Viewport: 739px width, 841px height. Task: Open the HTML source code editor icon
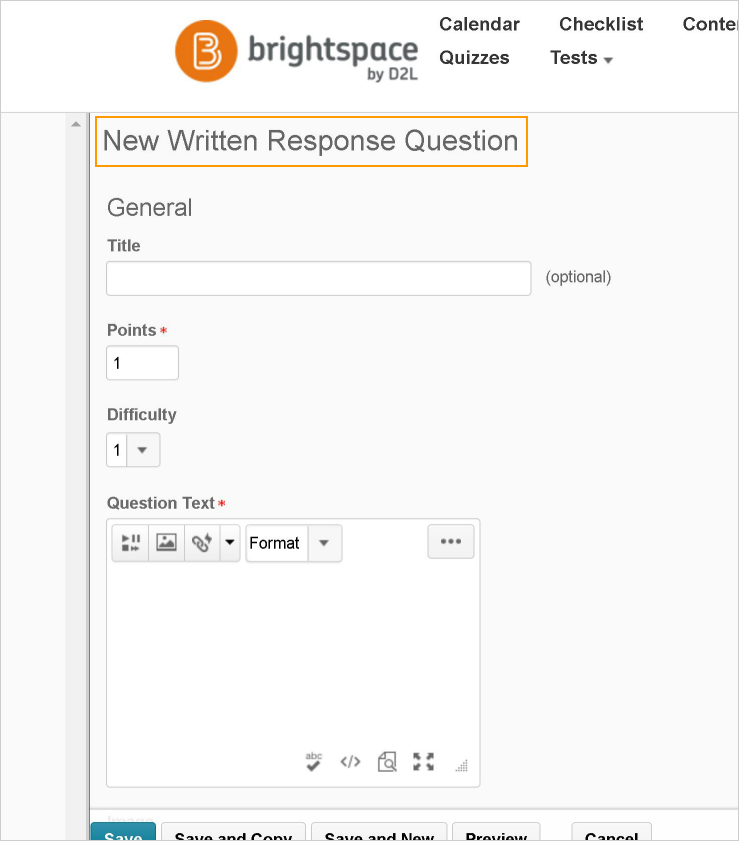(350, 762)
